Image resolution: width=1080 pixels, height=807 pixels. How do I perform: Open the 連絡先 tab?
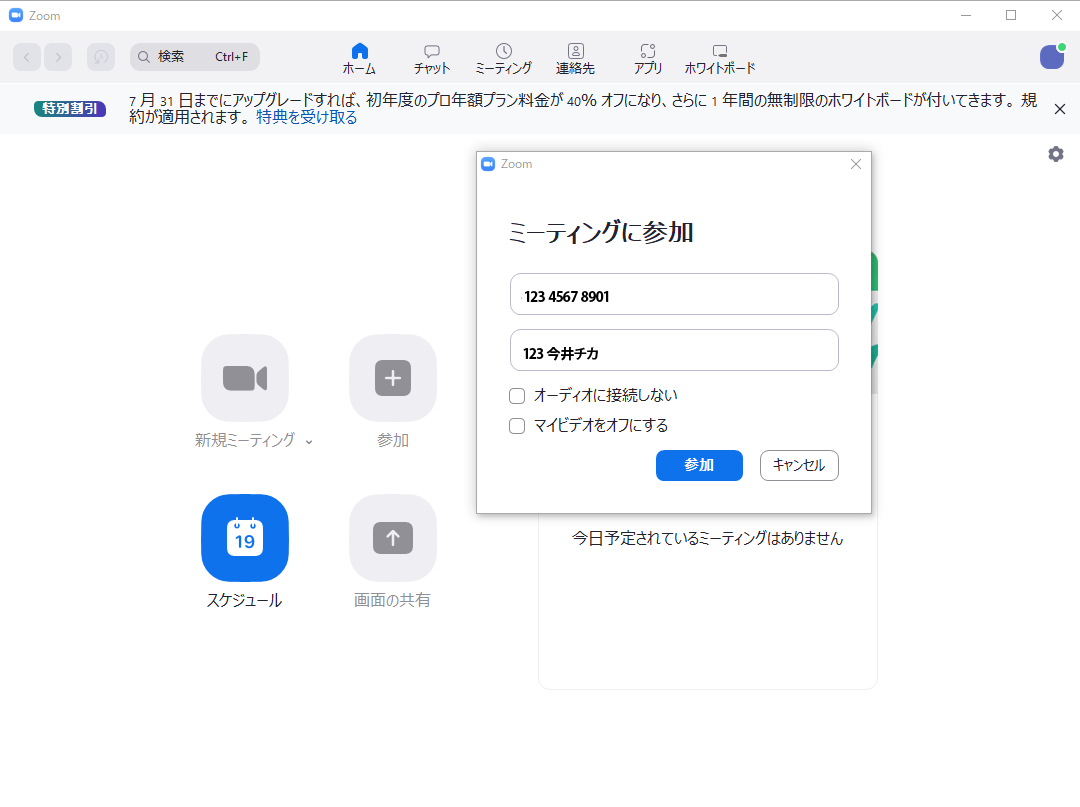[x=575, y=59]
